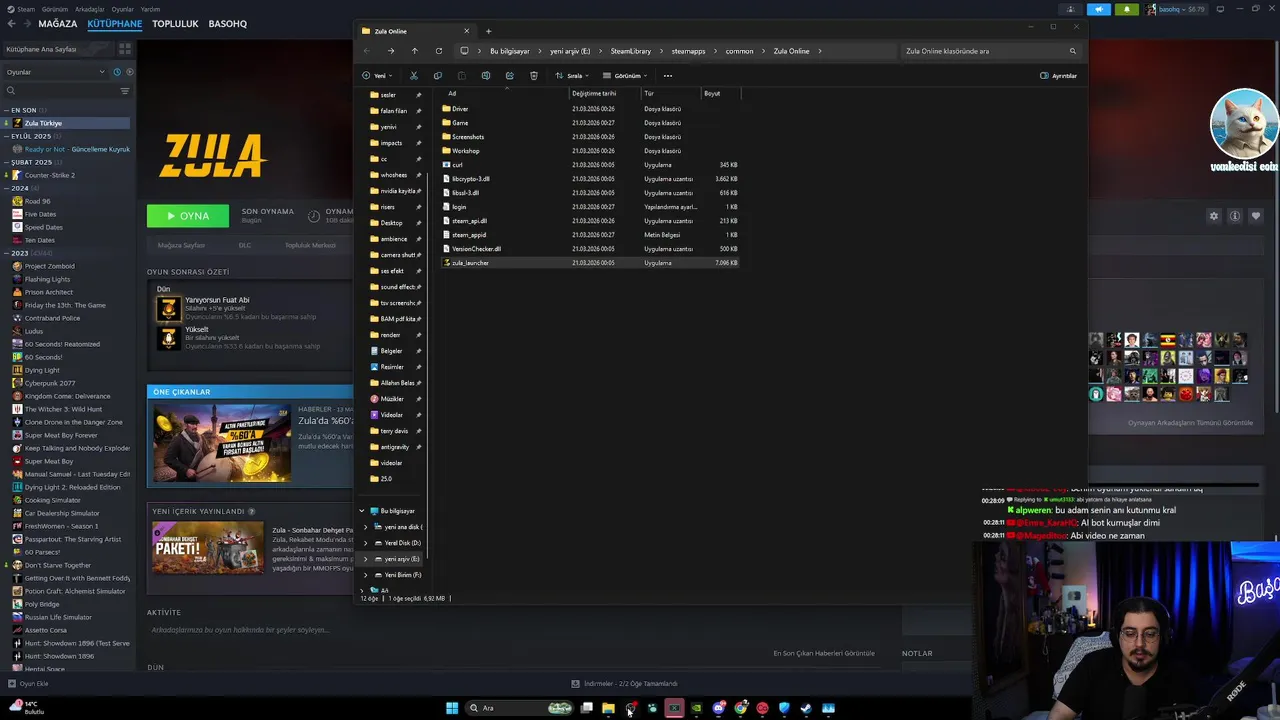
Task: Collapse the 2024 group in Steam library
Action: (6, 188)
